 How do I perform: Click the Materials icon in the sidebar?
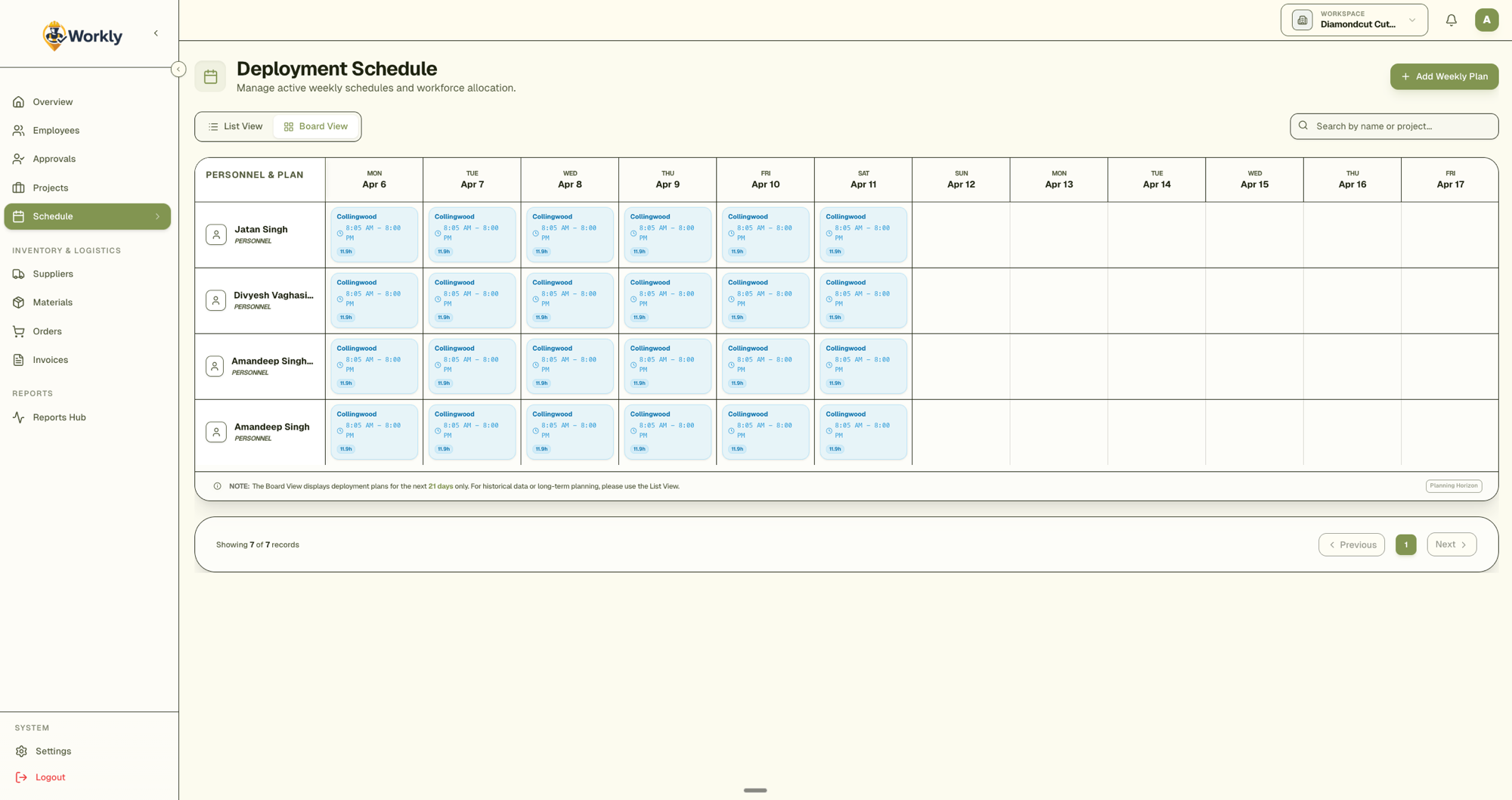coord(18,302)
